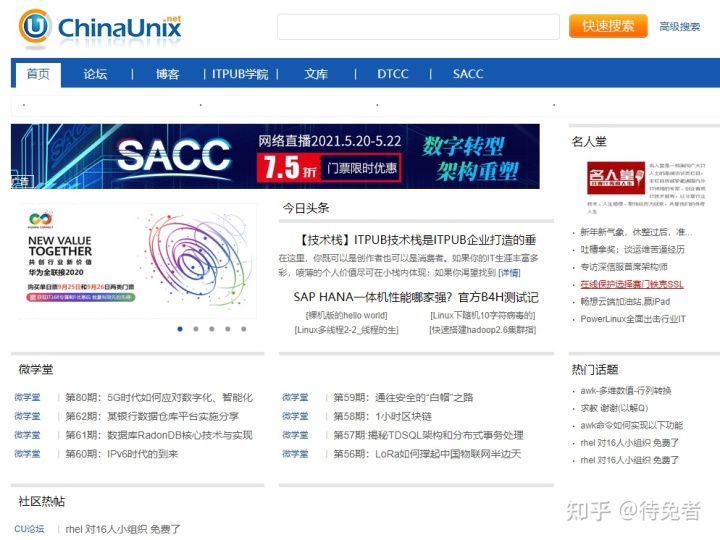720x540 pixels.
Task: Click the ChinaUnix logo
Action: pyautogui.click(x=100, y=27)
